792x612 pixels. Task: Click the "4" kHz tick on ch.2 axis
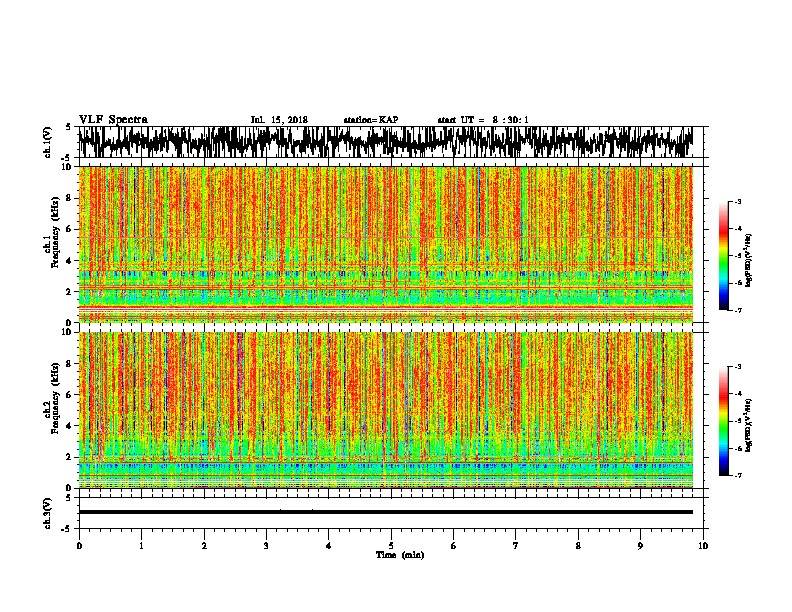click(69, 426)
